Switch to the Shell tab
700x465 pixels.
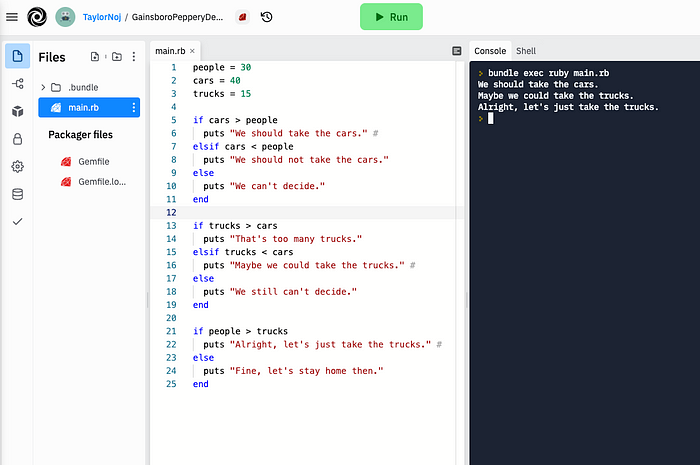coord(526,51)
